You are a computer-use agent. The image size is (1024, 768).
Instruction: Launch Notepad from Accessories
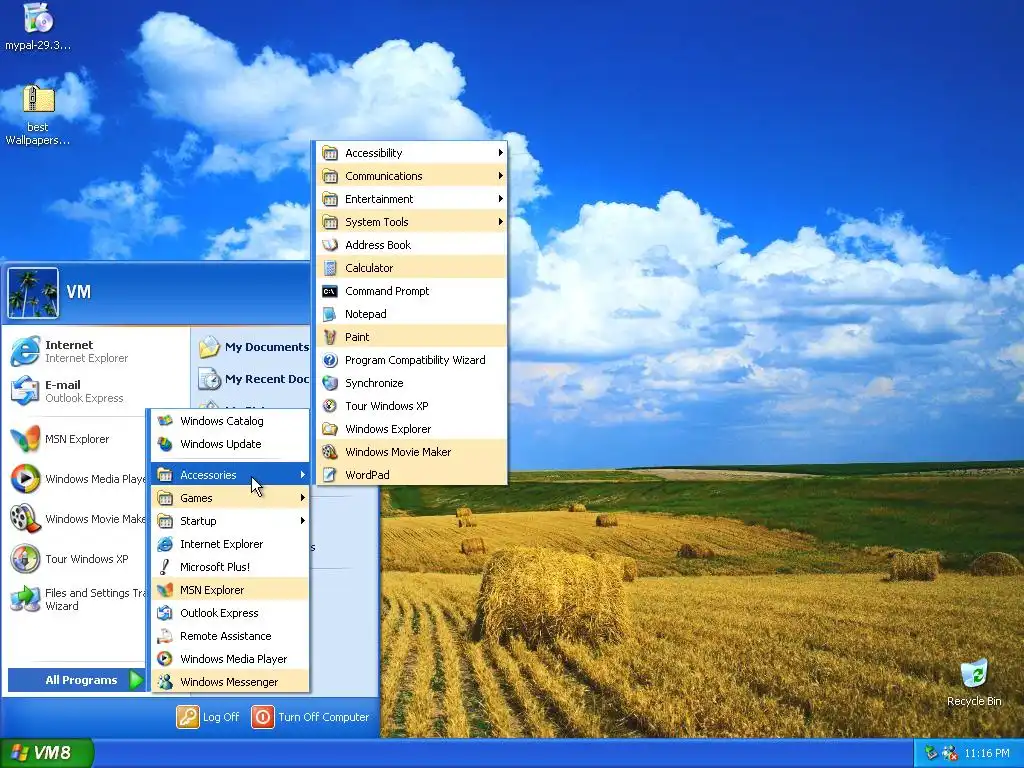pos(412,314)
